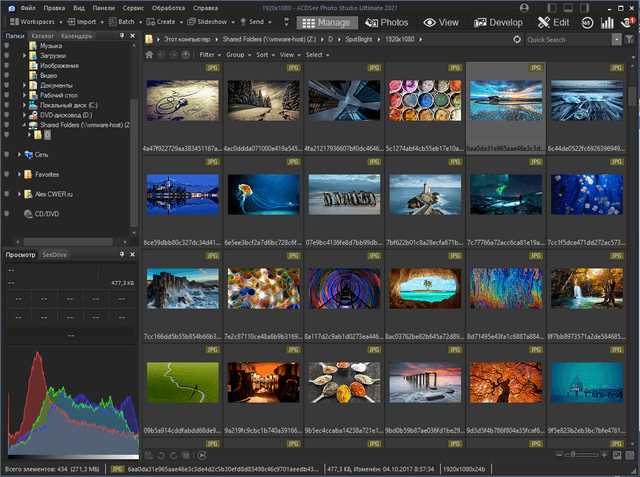Click the Import button

coord(86,21)
